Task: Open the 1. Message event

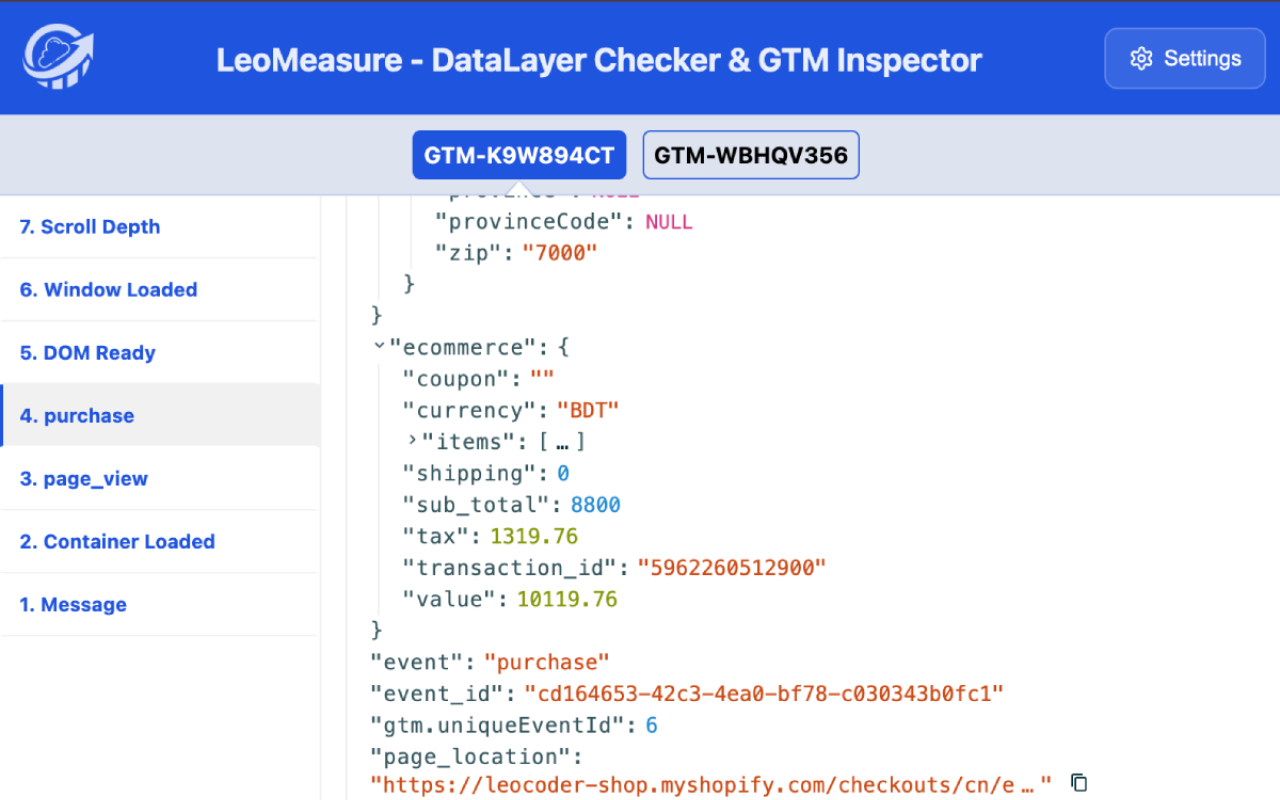Action: coord(73,604)
